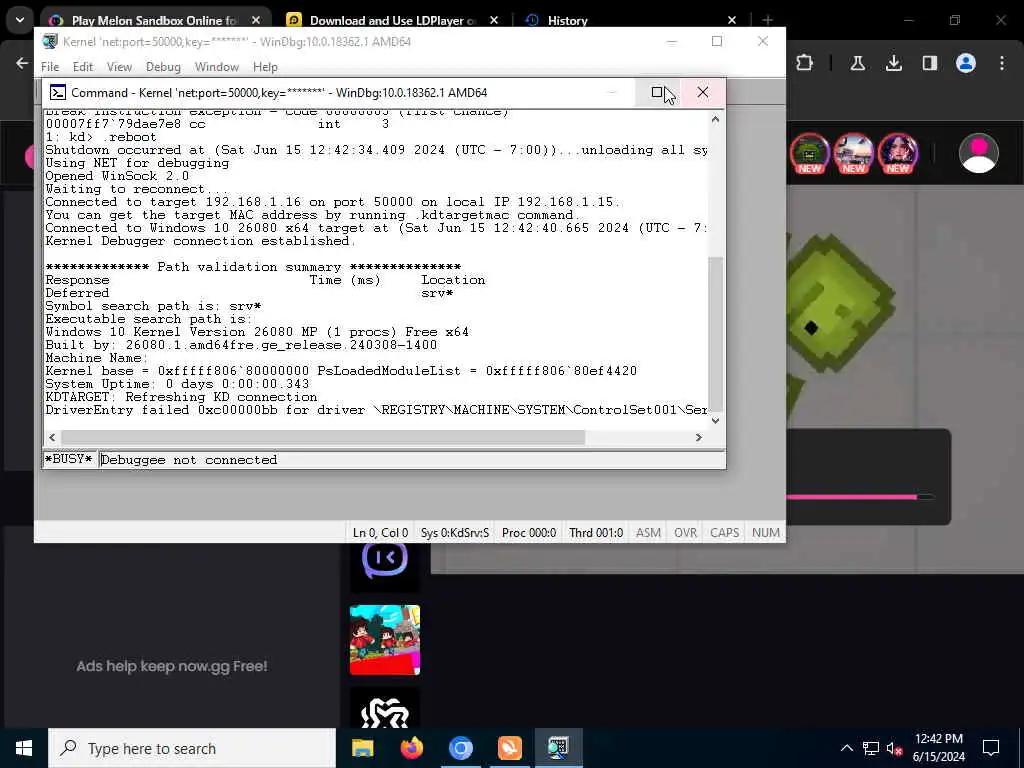
Task: Click the CAPS status bar indicator
Action: pyautogui.click(x=724, y=533)
